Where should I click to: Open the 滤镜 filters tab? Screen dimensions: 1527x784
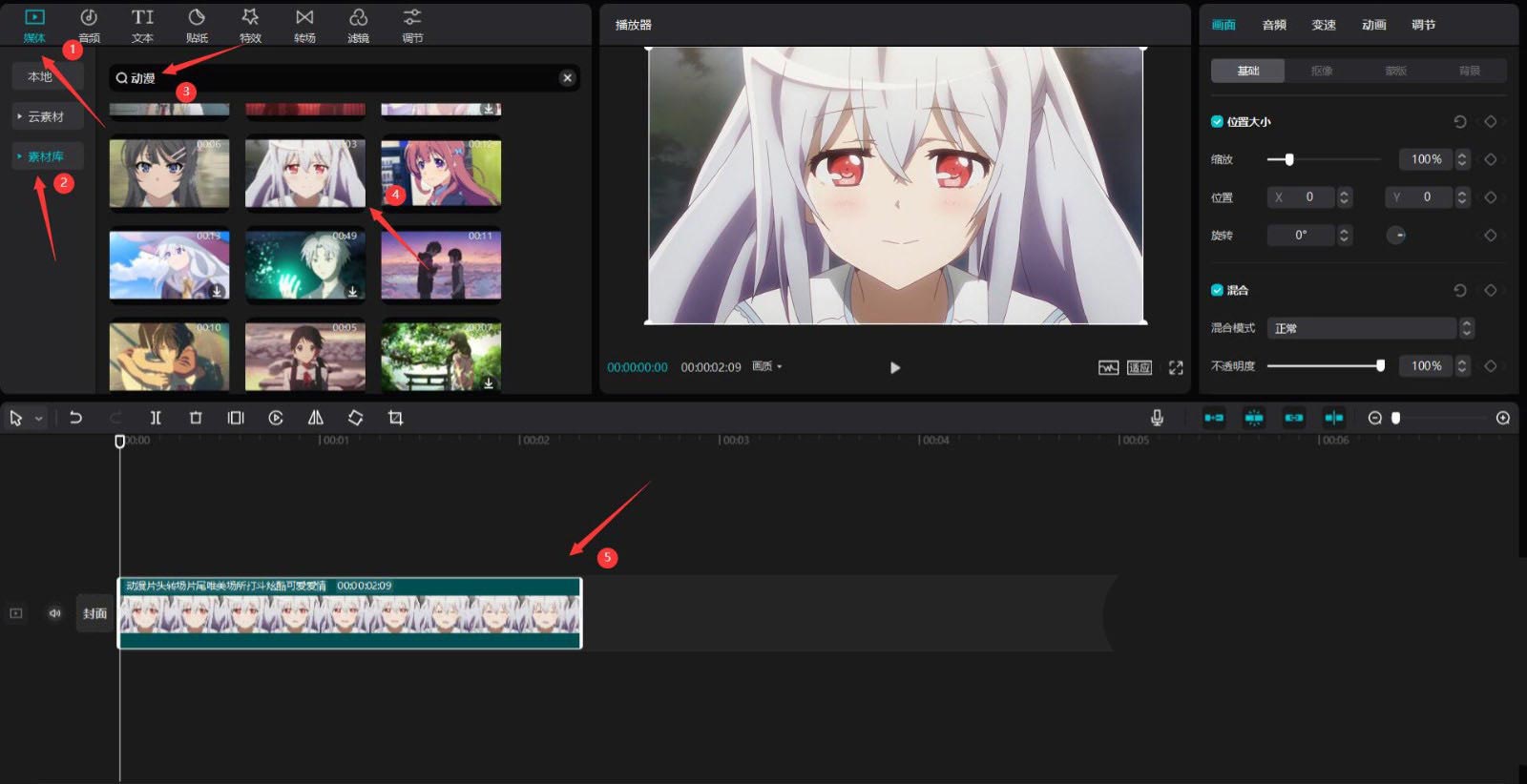(358, 26)
